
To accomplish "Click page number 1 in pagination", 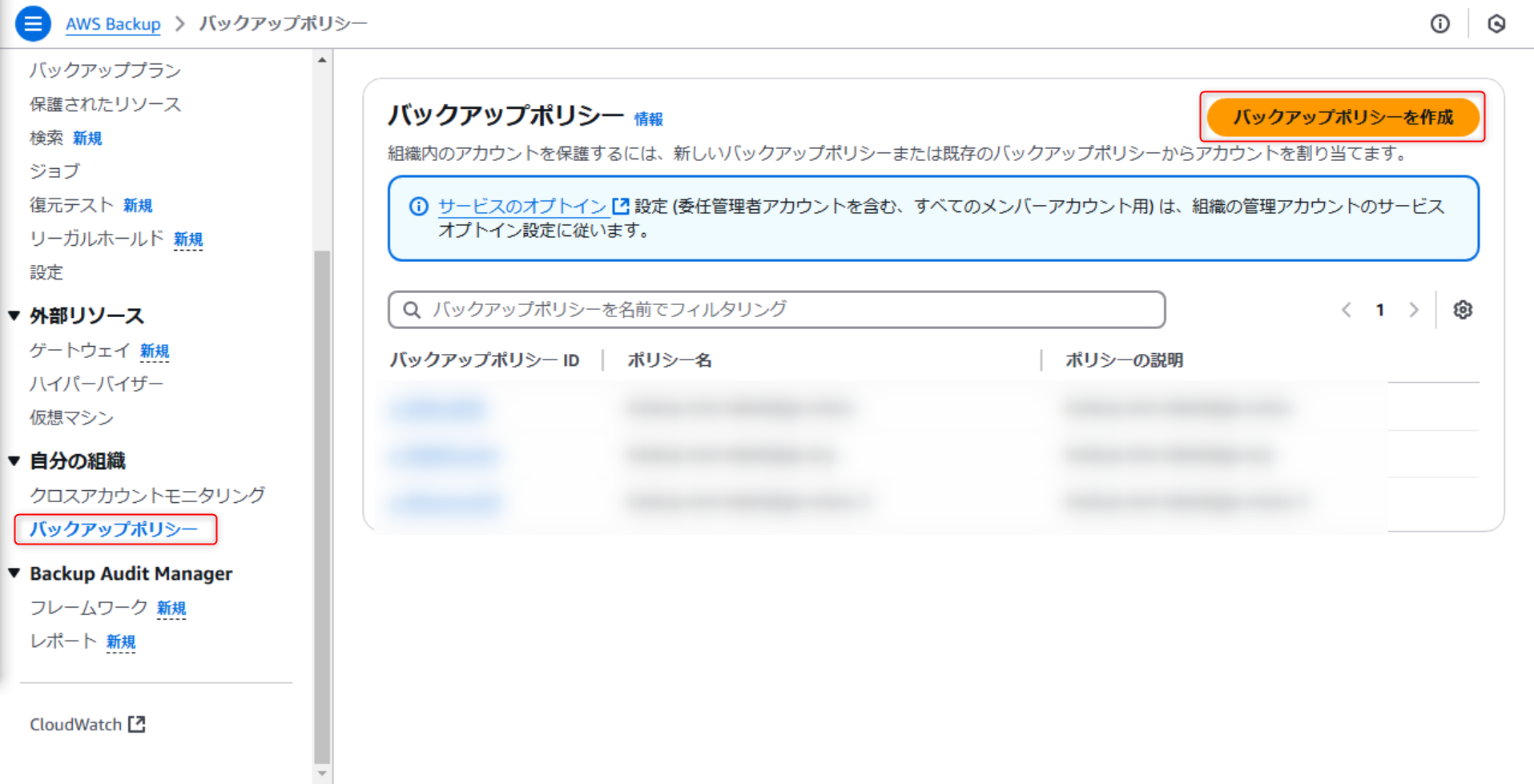I will point(1380,310).
